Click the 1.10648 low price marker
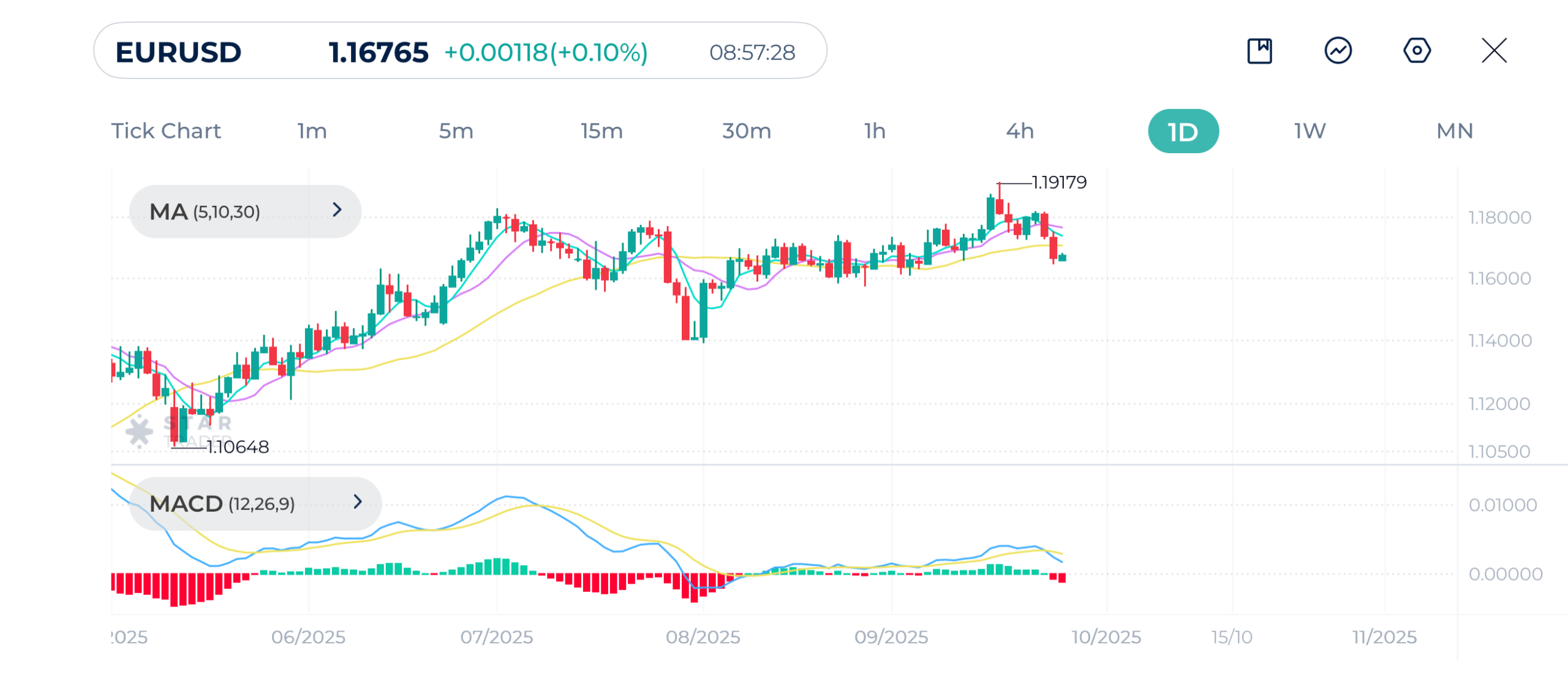1568x693 pixels. tap(238, 447)
